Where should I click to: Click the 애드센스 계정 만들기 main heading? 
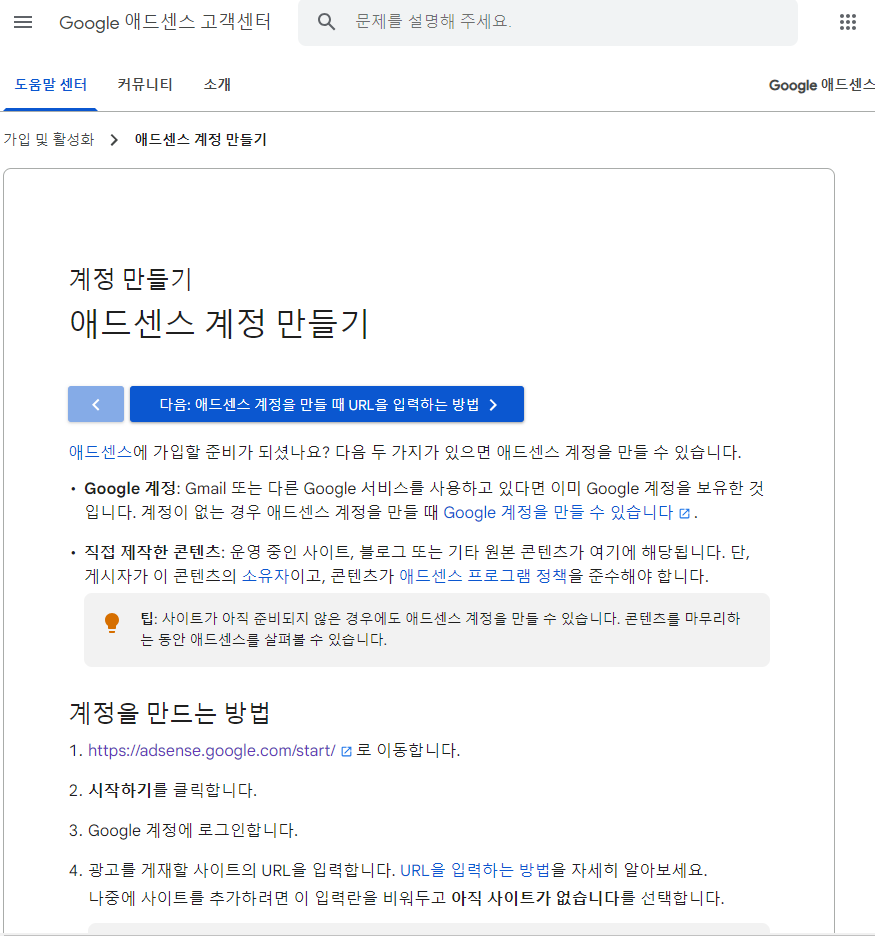pyautogui.click(x=219, y=324)
